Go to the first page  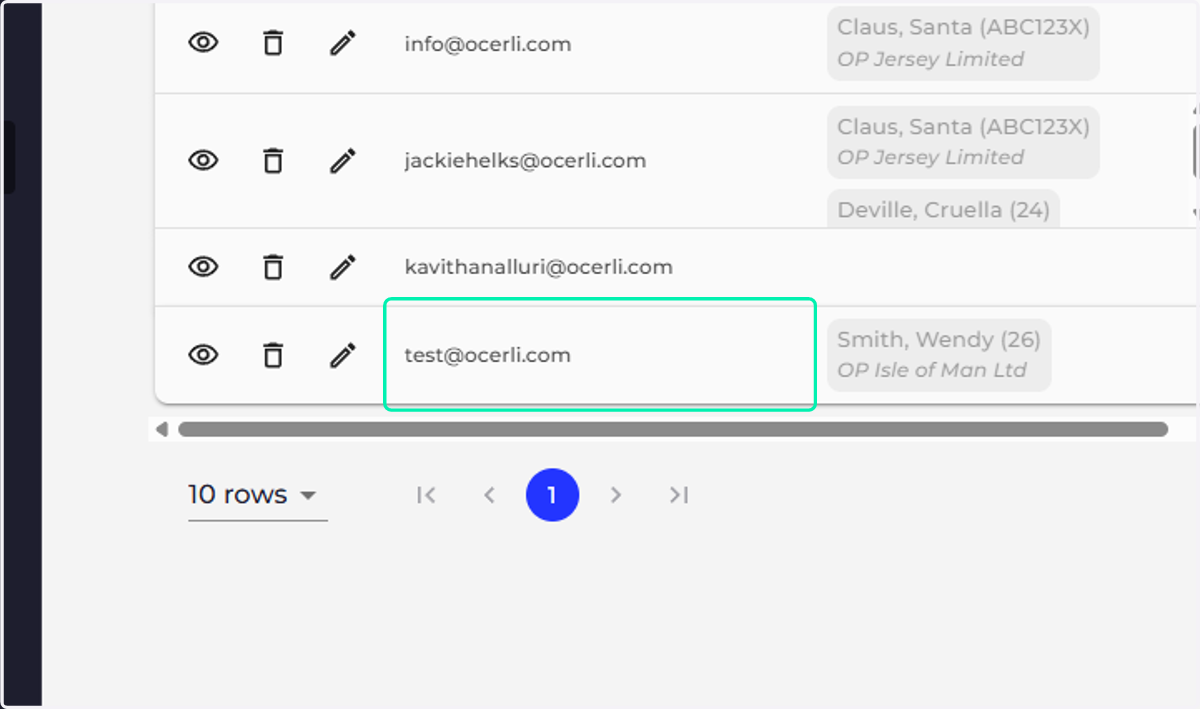click(x=426, y=495)
